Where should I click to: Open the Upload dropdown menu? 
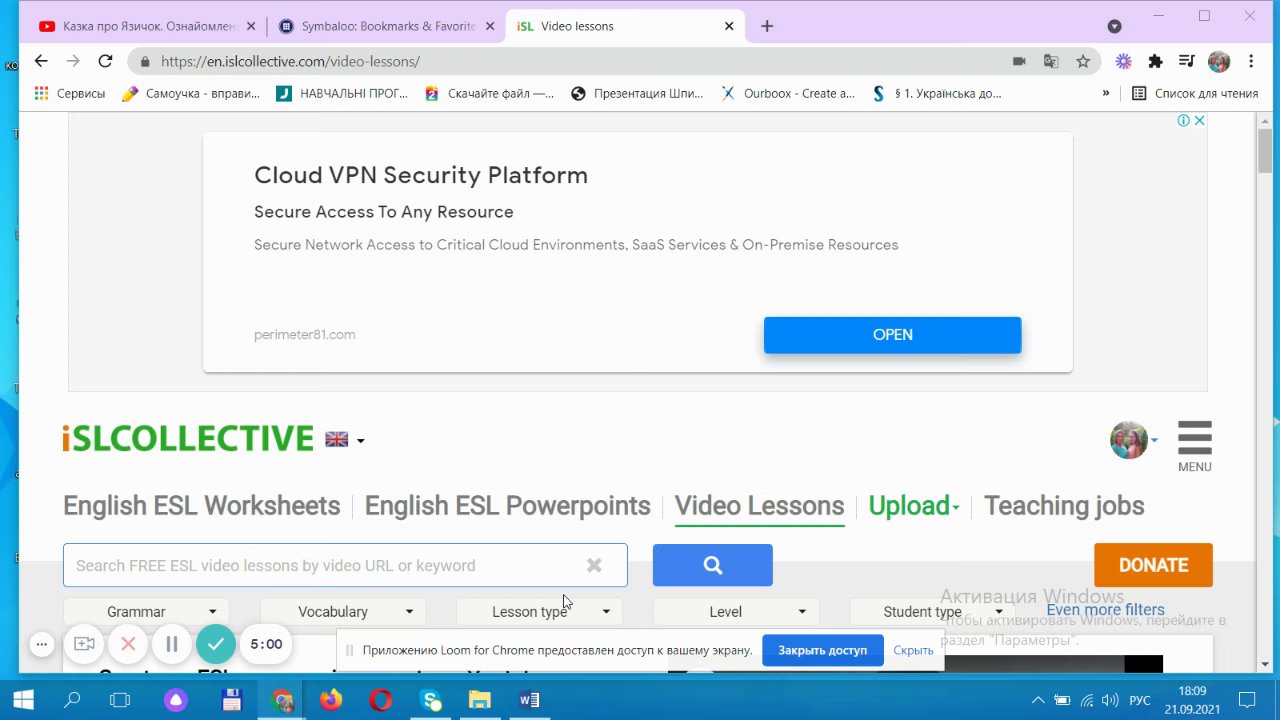tap(913, 506)
